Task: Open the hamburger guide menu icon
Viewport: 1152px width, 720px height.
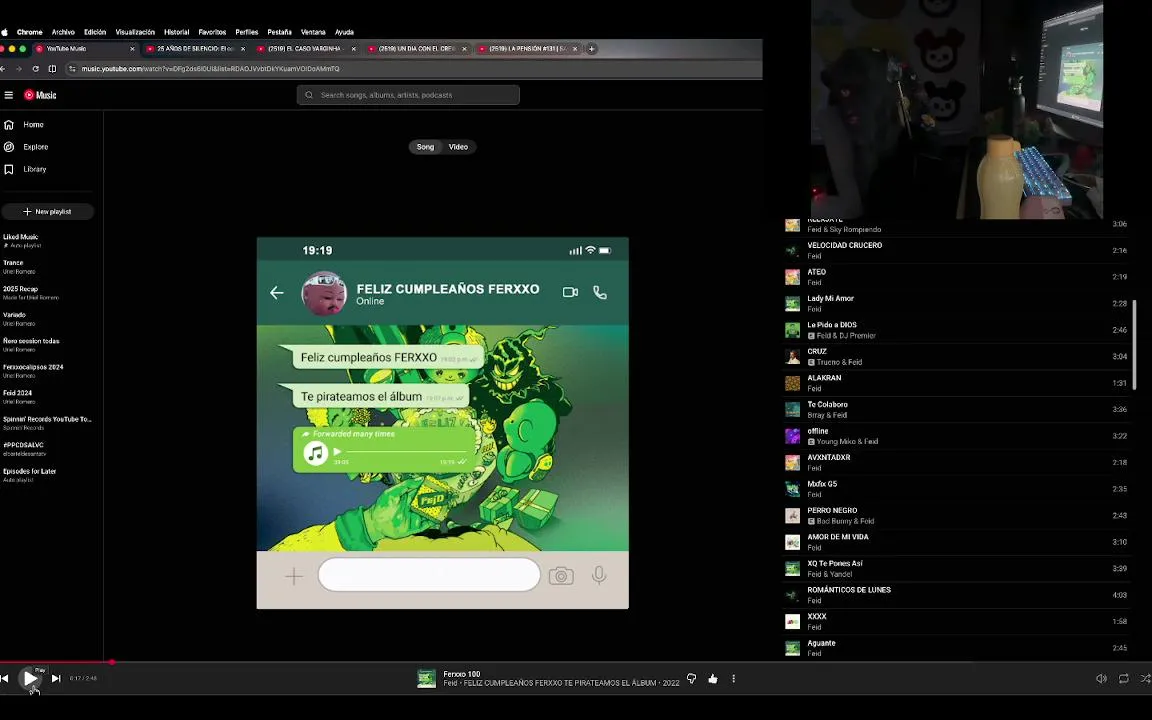Action: (x=9, y=95)
